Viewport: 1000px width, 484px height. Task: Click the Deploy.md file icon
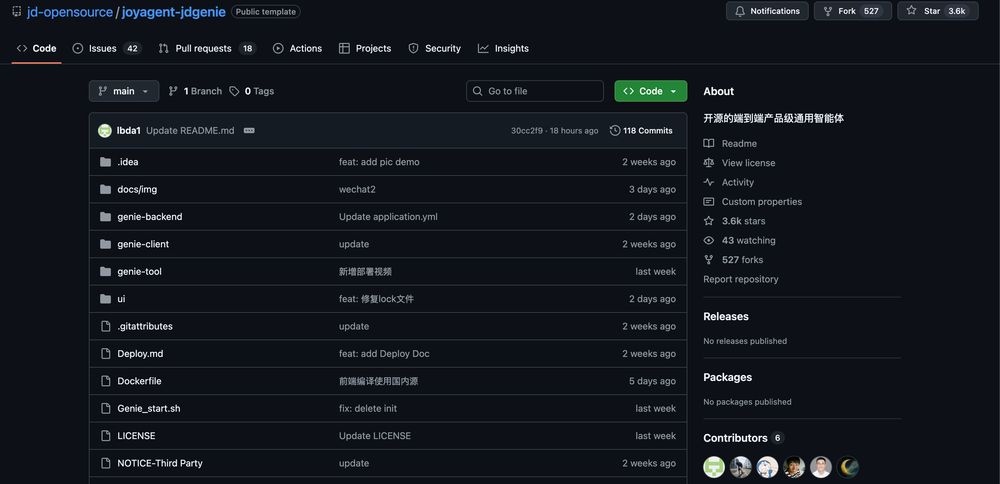(x=106, y=354)
